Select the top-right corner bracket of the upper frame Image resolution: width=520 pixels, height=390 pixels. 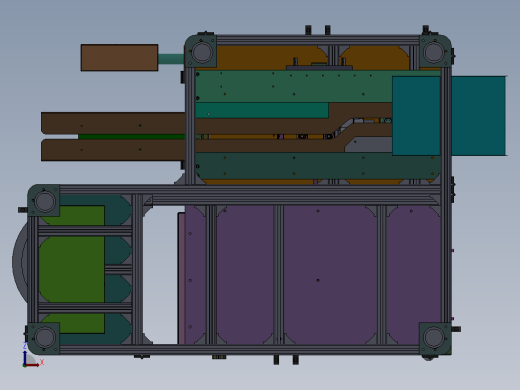point(435,51)
